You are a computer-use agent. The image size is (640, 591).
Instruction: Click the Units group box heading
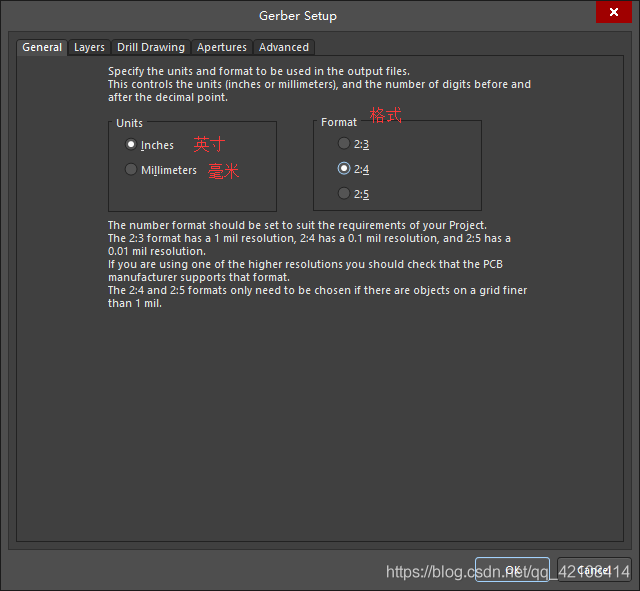click(x=129, y=123)
